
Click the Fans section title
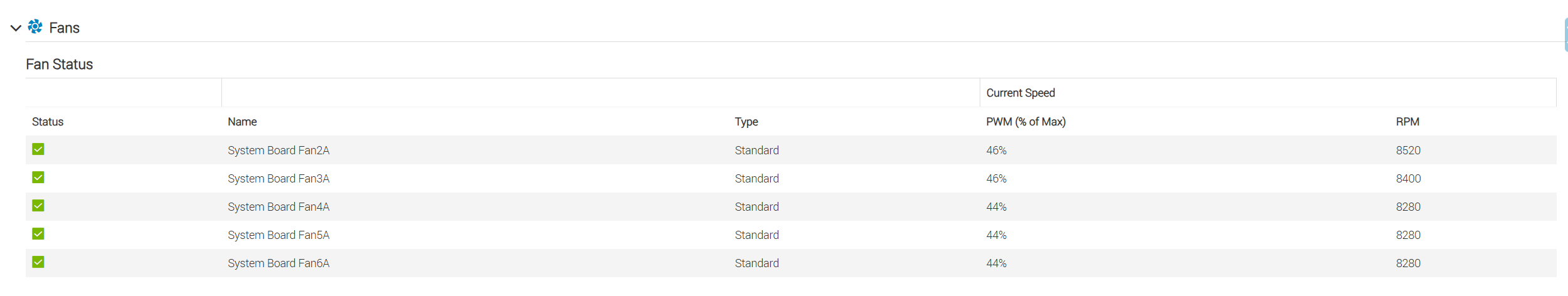[x=64, y=28]
